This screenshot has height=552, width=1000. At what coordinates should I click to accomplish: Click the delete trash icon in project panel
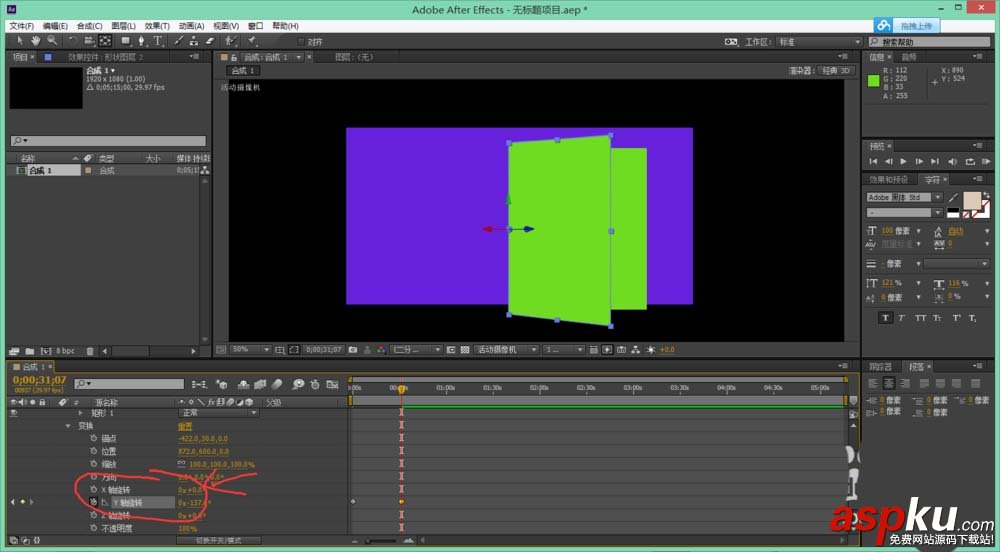[x=90, y=351]
